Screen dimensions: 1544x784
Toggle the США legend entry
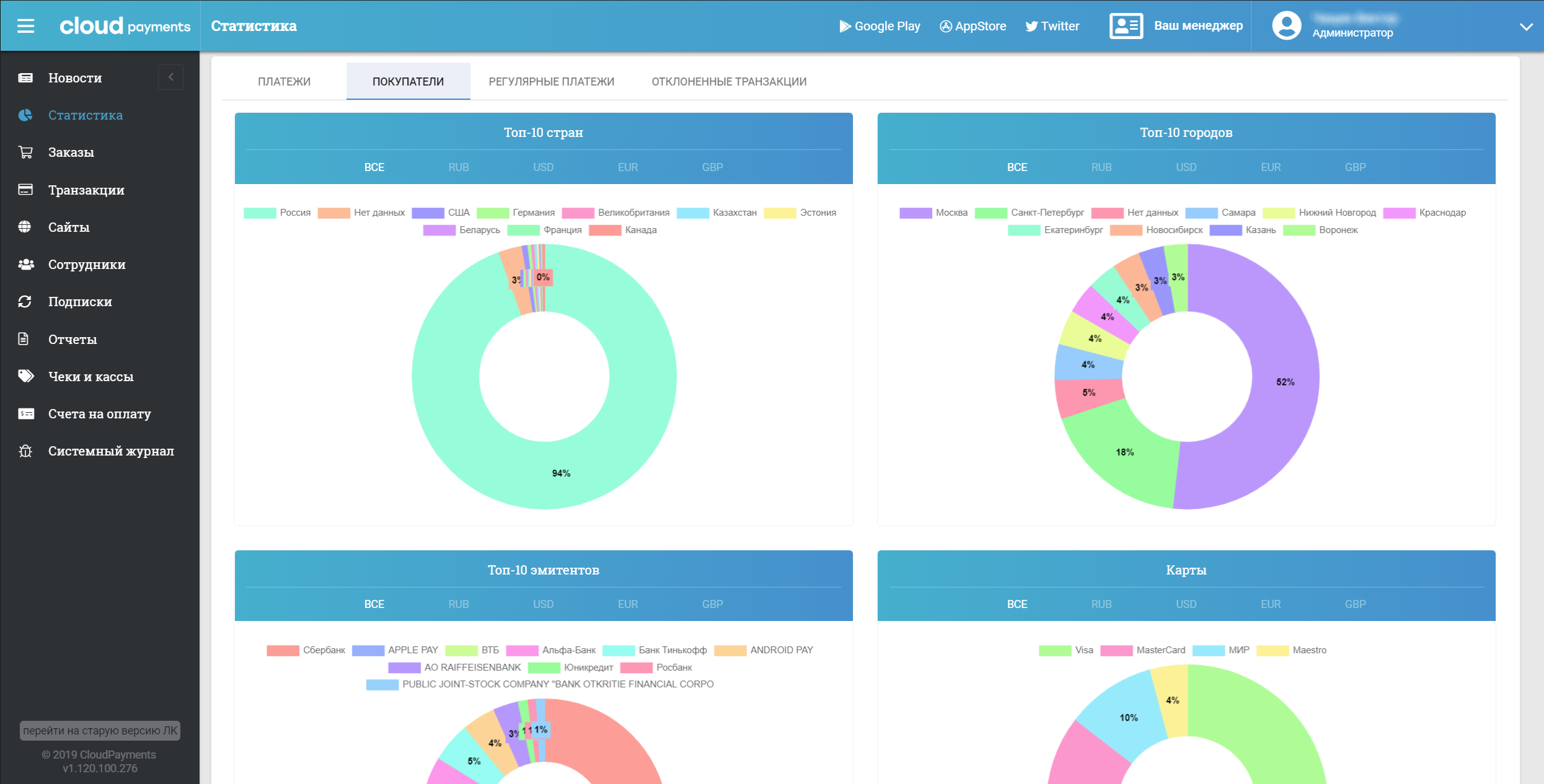441,213
